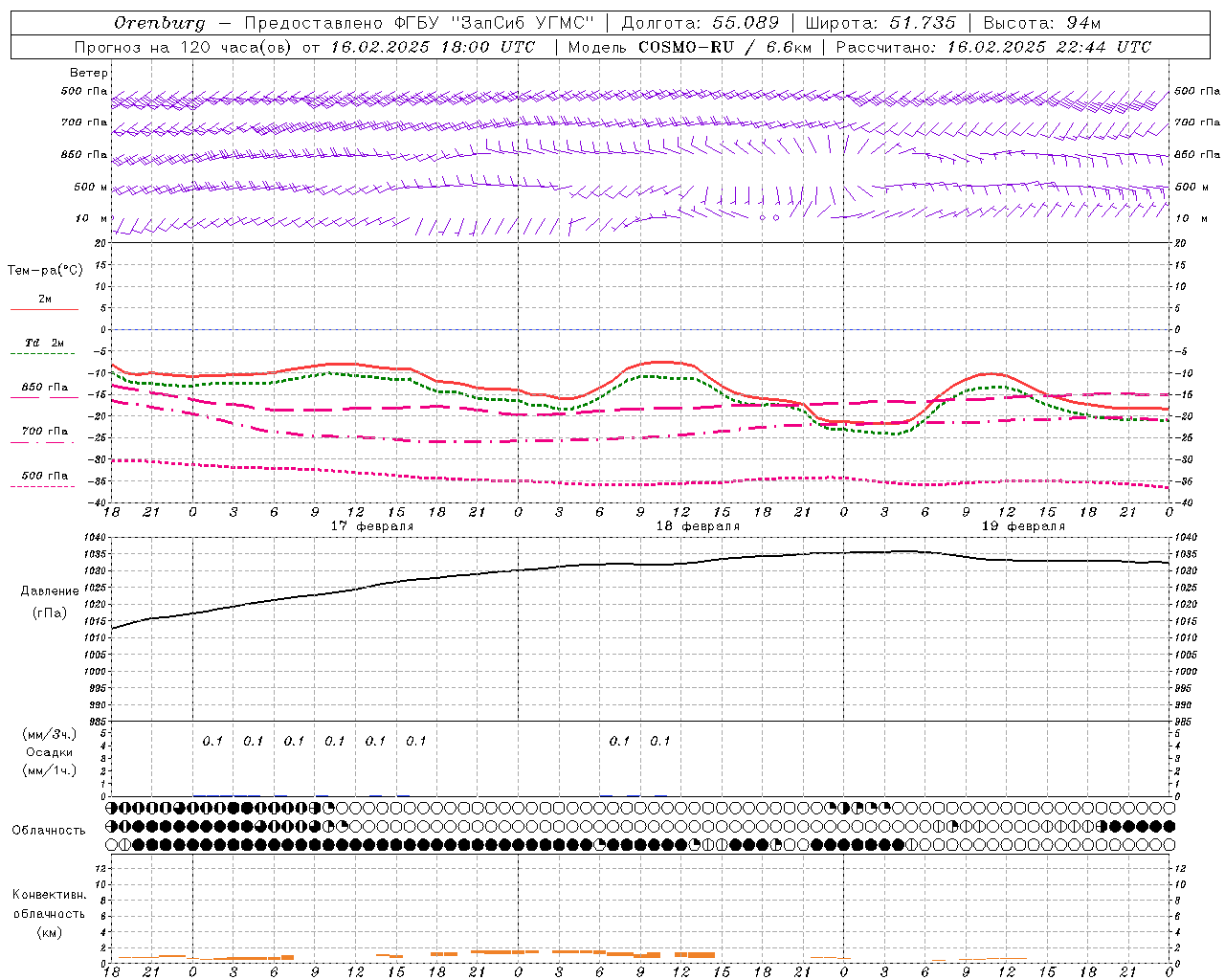Click the "Долгота: 55.089" longitude value

point(701,23)
